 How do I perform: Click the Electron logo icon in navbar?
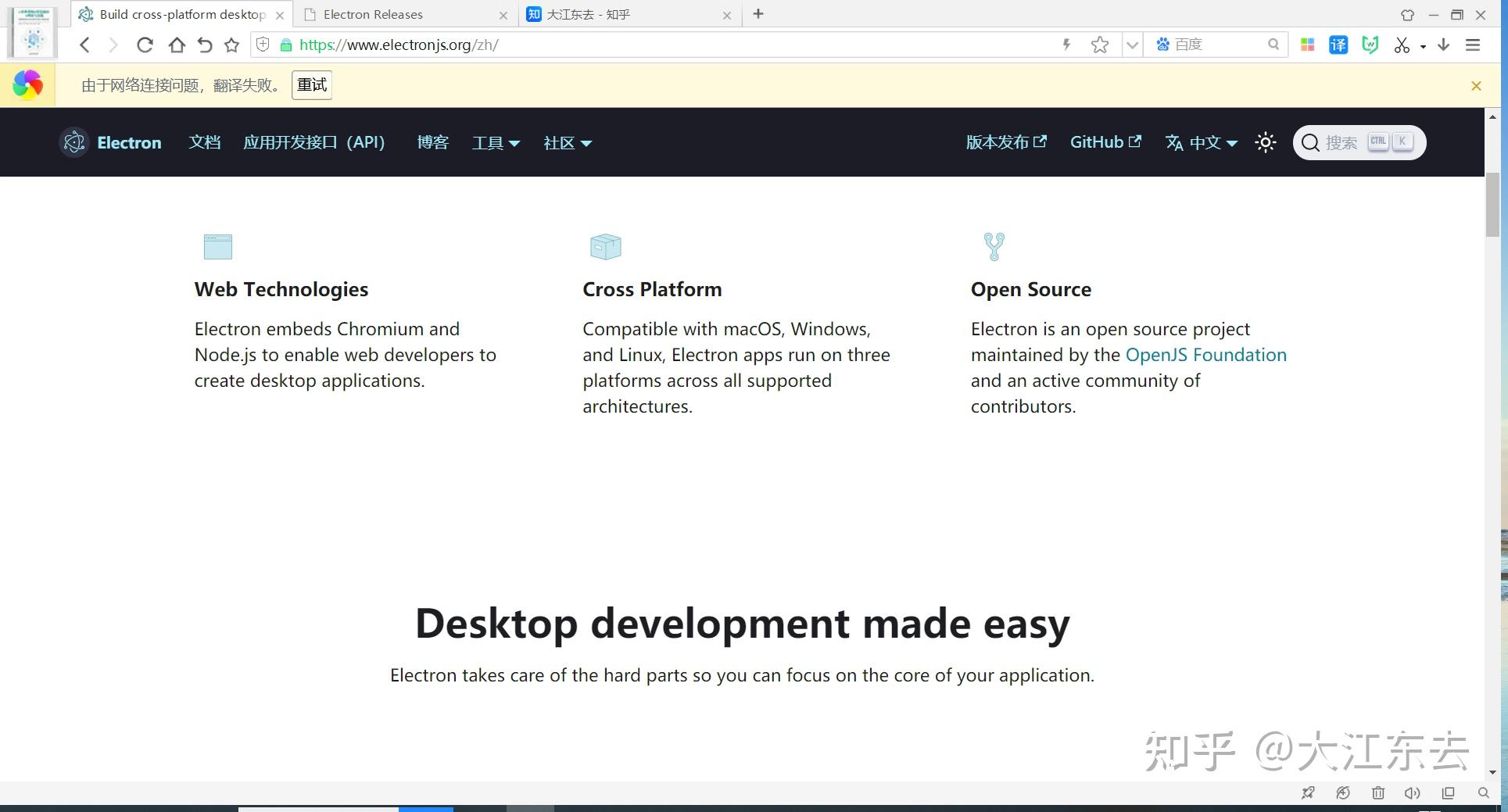74,142
